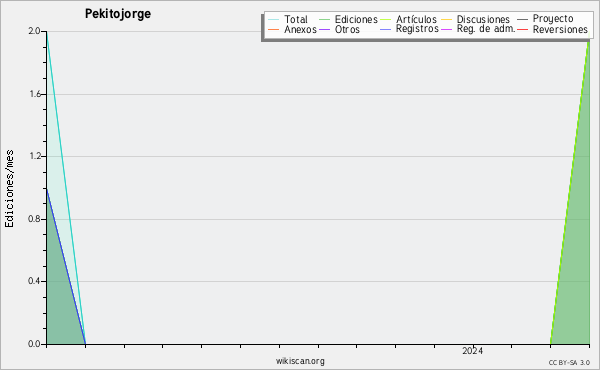Screen dimensions: 600x370
Task: Click the chart title Pekitojorge
Action: pos(118,14)
